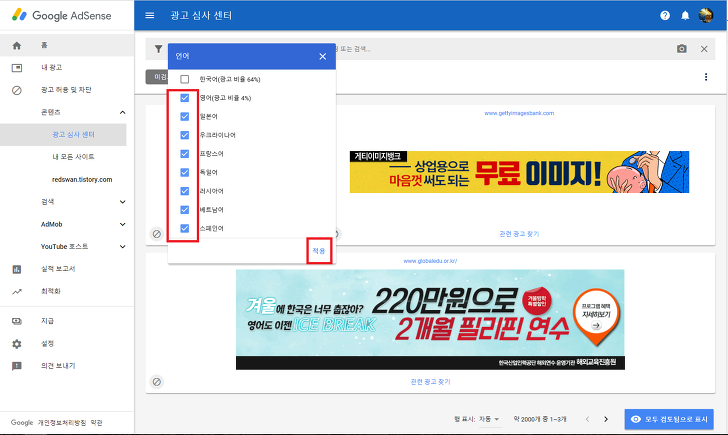
Task: Click the home icon in sidebar
Action: [x=17, y=45]
